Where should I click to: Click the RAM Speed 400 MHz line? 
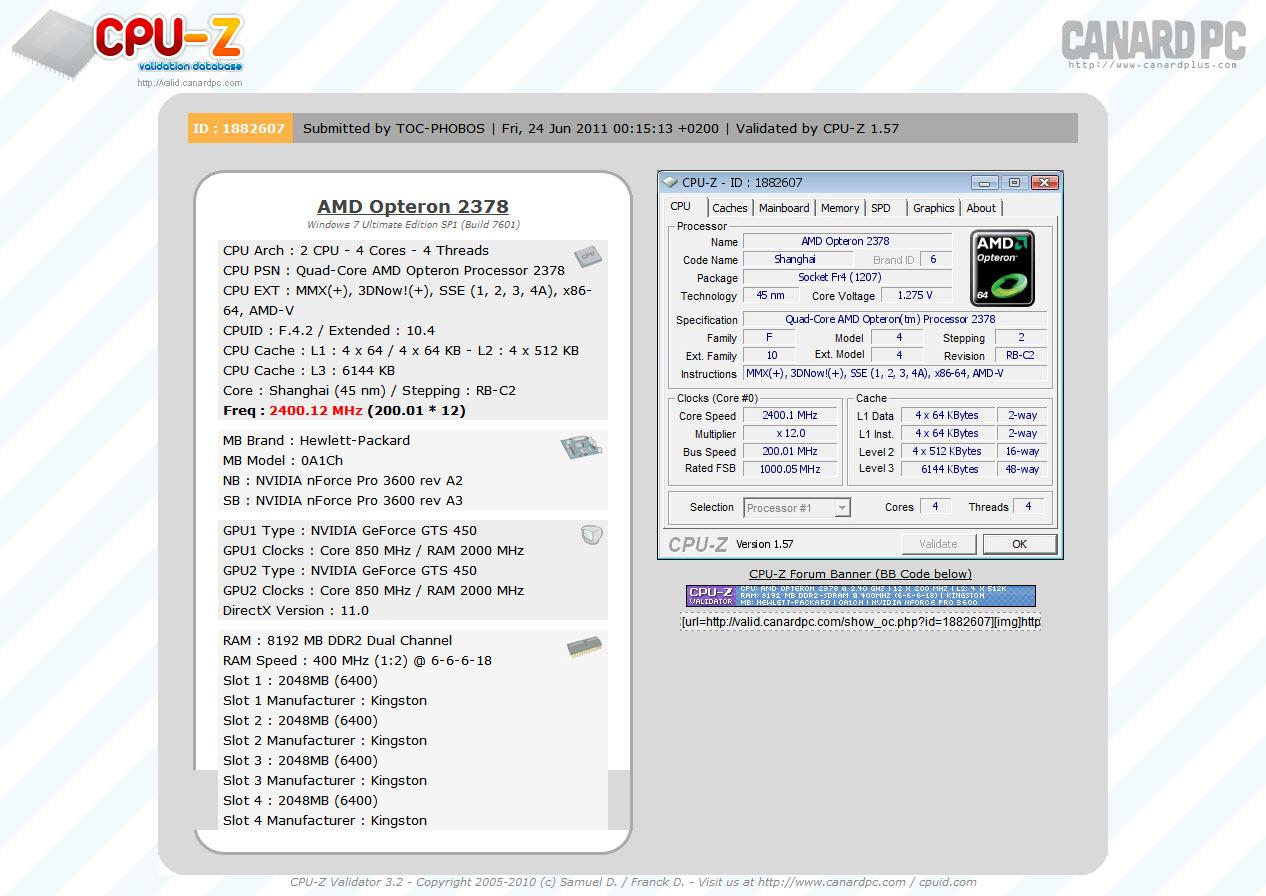(357, 660)
